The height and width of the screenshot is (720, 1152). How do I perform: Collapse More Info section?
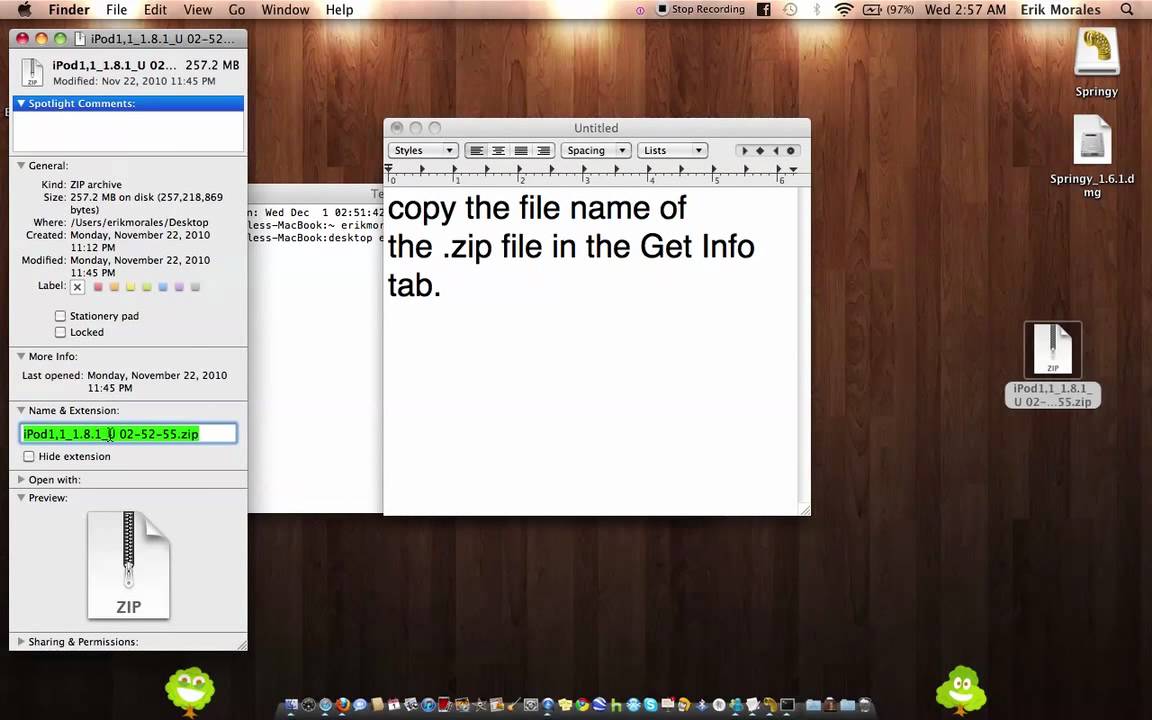(21, 356)
